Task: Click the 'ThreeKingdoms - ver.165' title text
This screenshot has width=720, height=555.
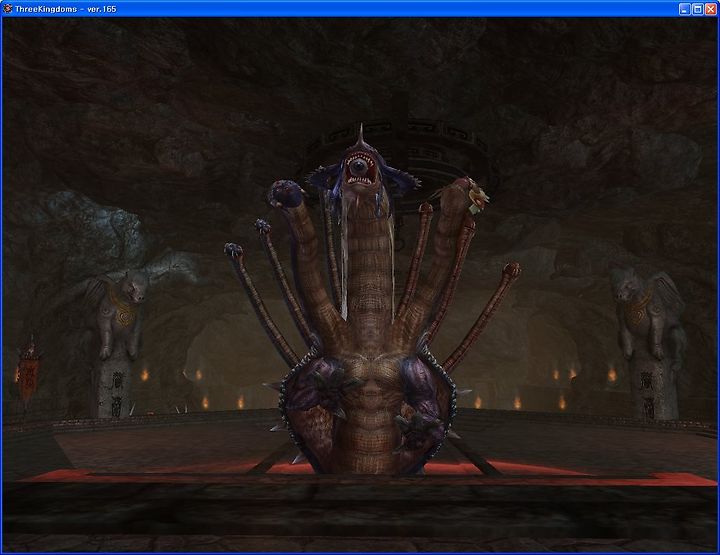Action: pos(66,9)
